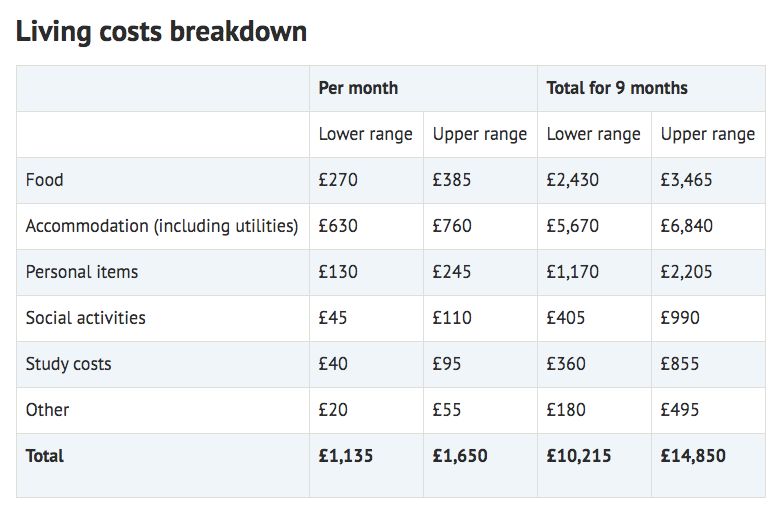Click the Other row label
The height and width of the screenshot is (510, 777).
(x=47, y=410)
